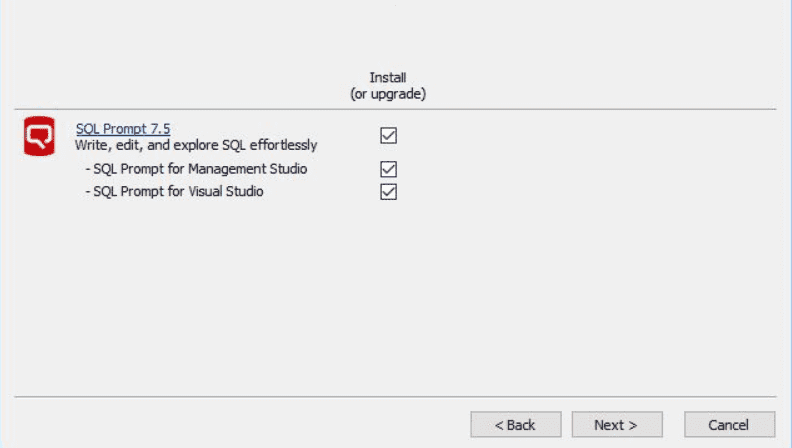This screenshot has width=792, height=448.
Task: Open the SQL Prompt 7.5 link
Action: [123, 129]
